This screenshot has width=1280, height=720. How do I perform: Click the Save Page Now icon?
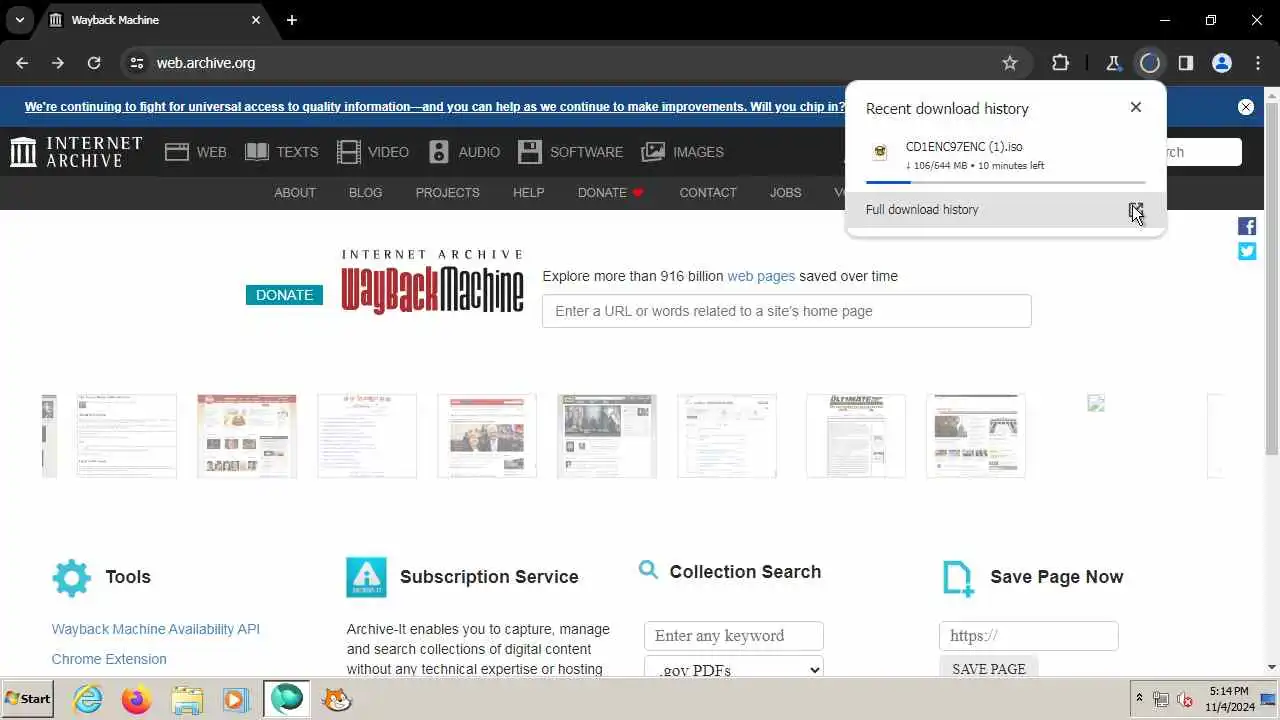click(958, 578)
